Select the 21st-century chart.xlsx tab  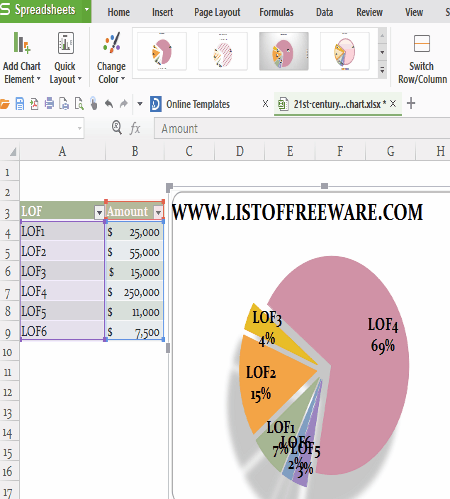(337, 104)
